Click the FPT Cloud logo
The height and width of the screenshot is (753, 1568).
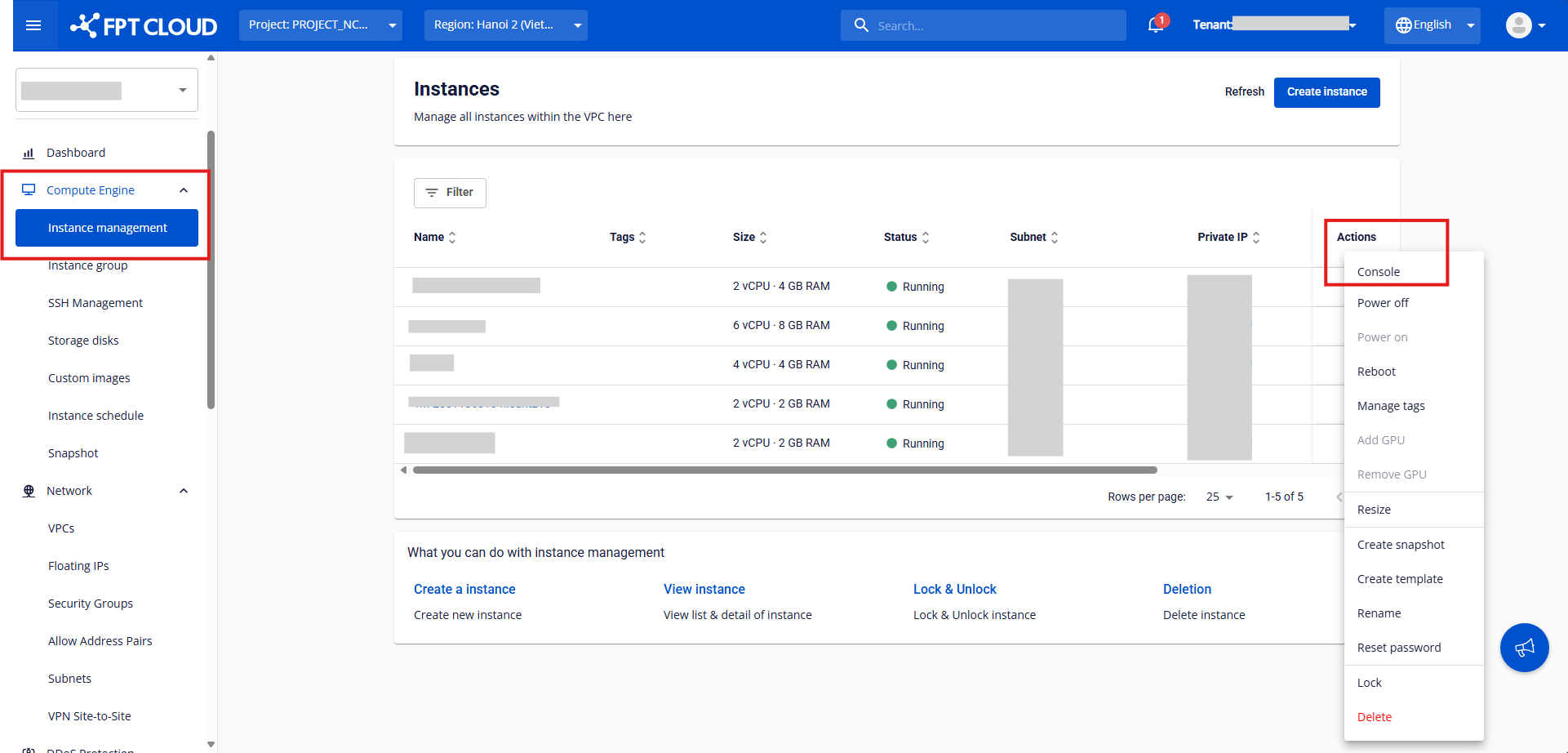144,26
